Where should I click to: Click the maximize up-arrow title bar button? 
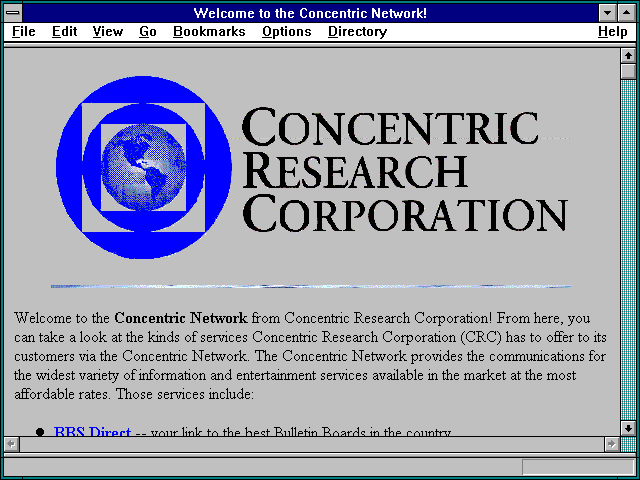tap(627, 13)
